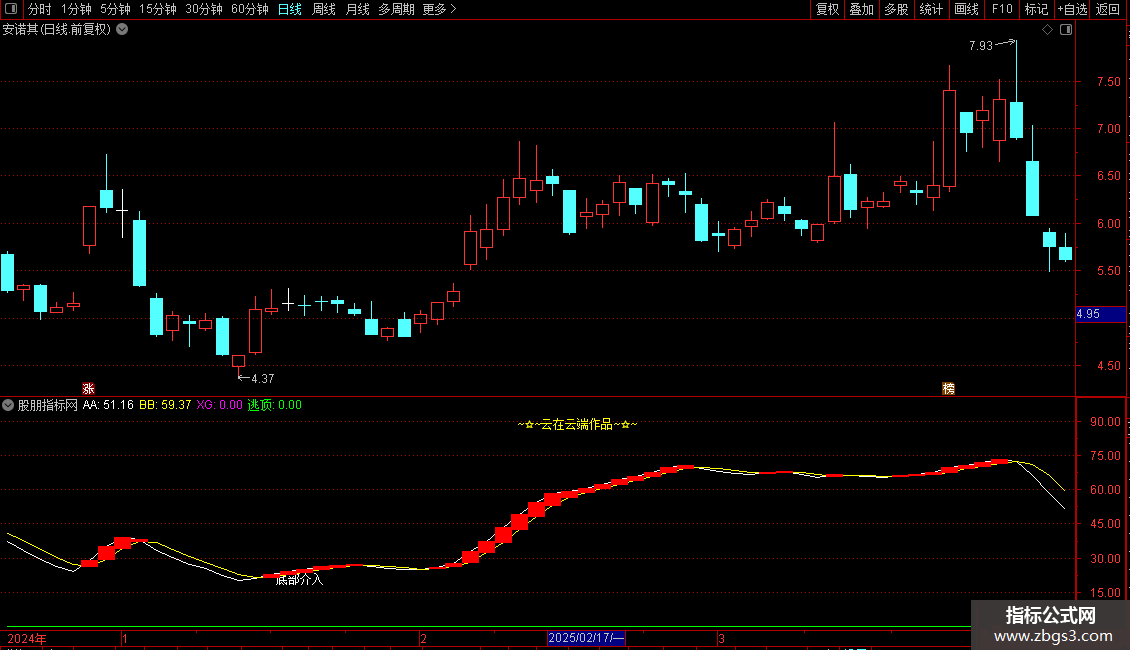The height and width of the screenshot is (650, 1130).
Task: Add stock with +自选 button
Action: 1072,9
